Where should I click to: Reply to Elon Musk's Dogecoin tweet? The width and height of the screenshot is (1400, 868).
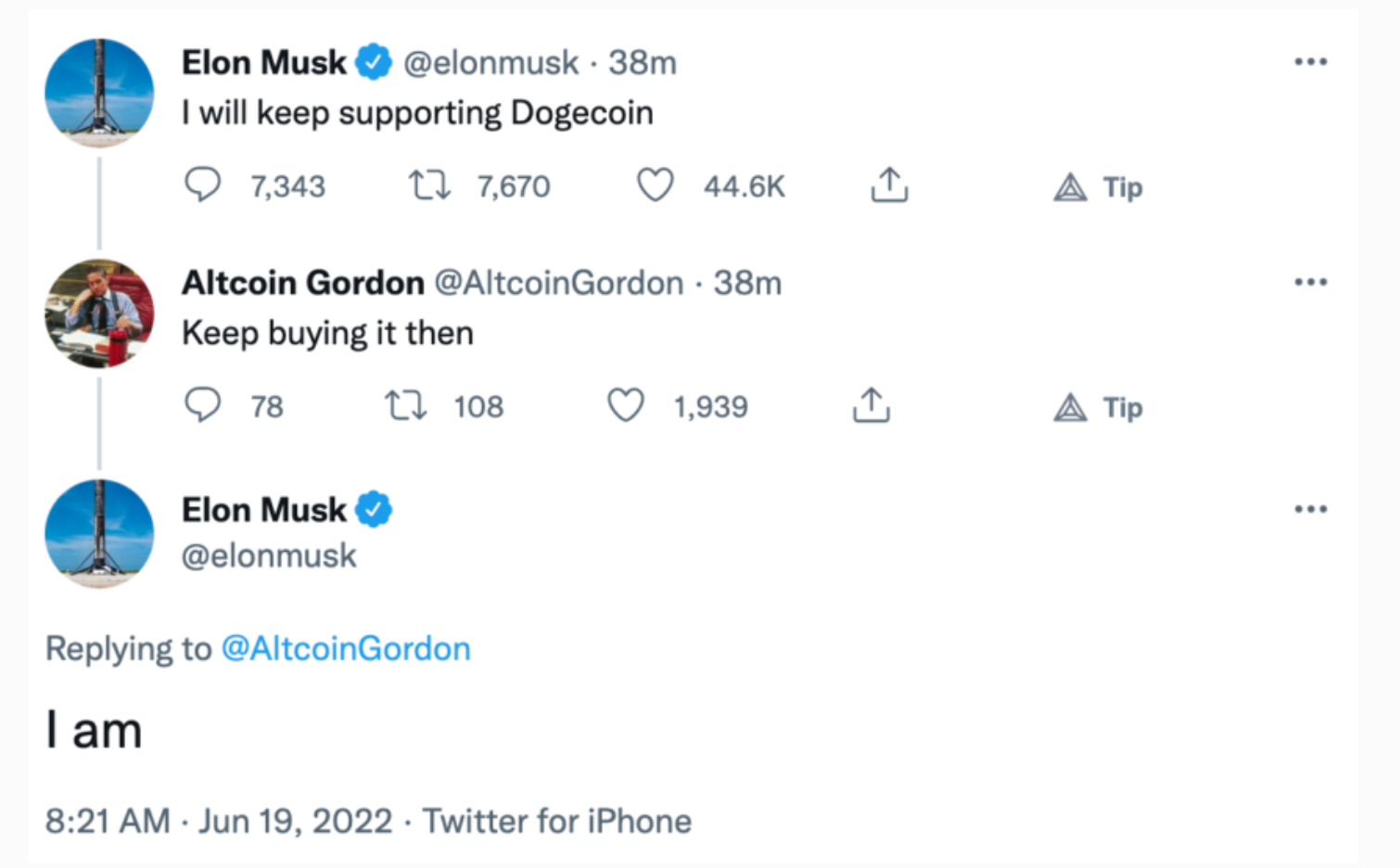click(202, 185)
